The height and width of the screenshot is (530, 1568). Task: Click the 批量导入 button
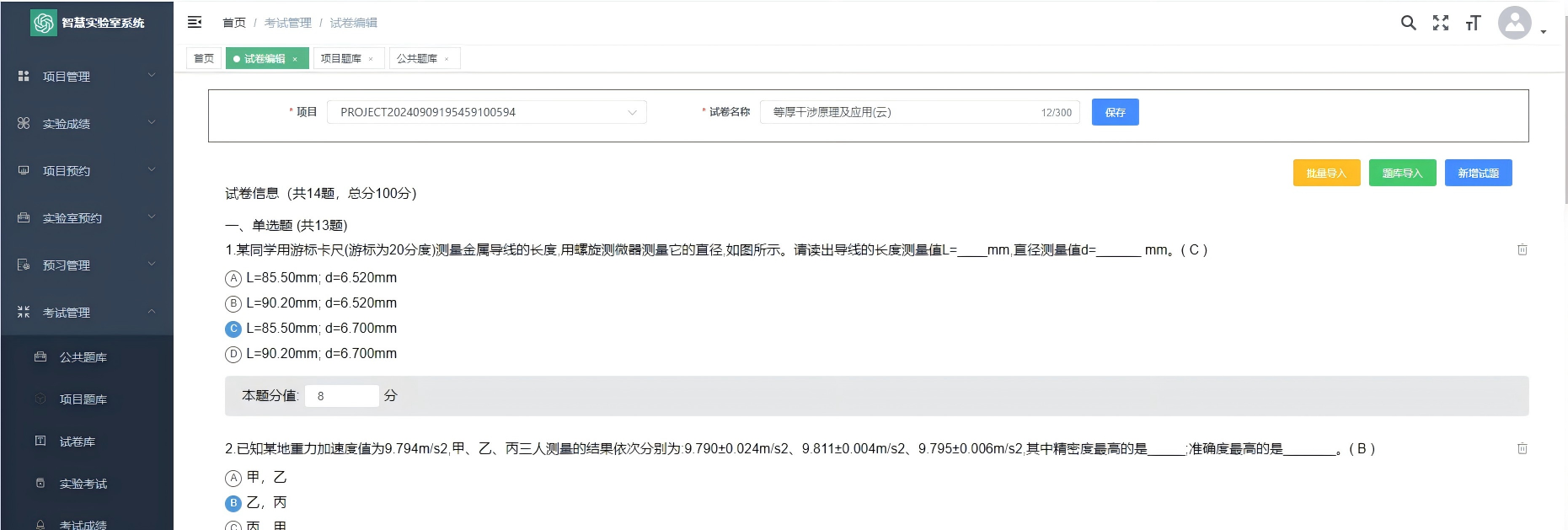(x=1326, y=173)
